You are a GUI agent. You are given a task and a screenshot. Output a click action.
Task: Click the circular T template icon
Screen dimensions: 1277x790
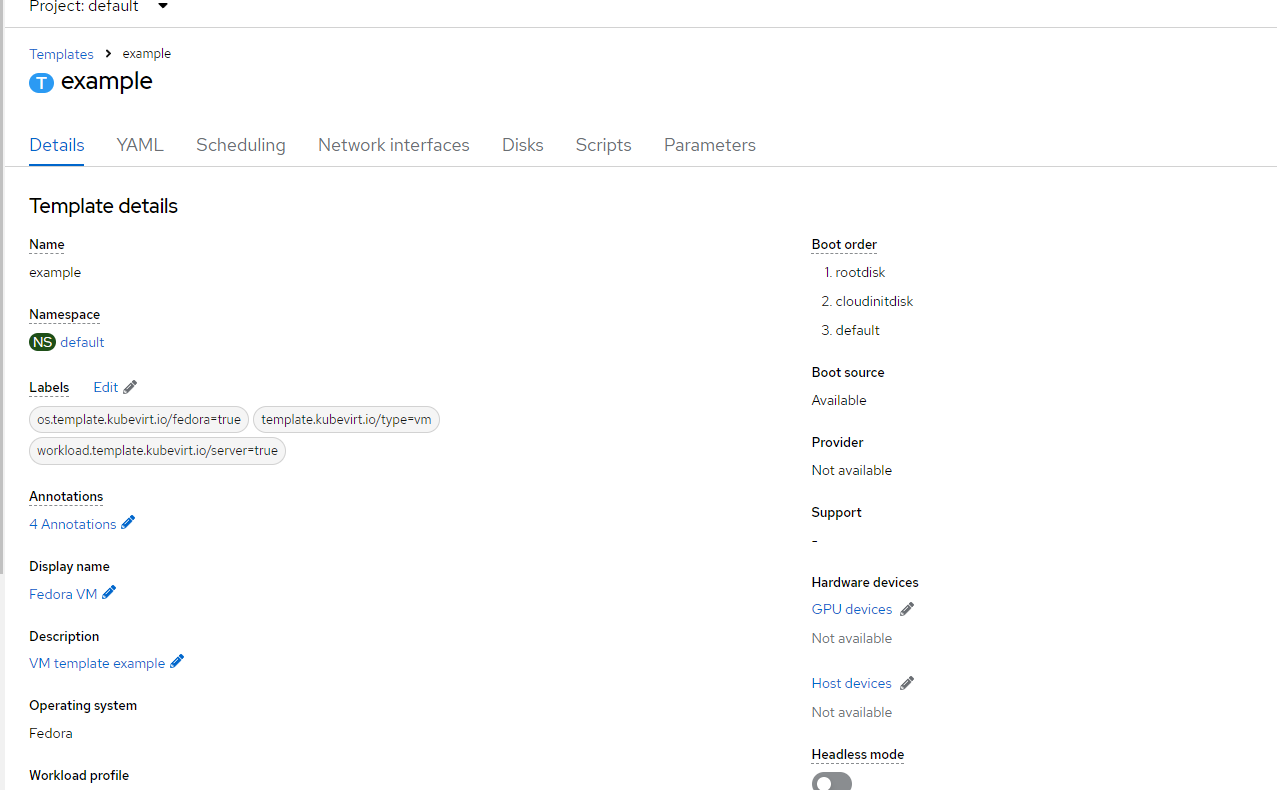click(x=41, y=82)
